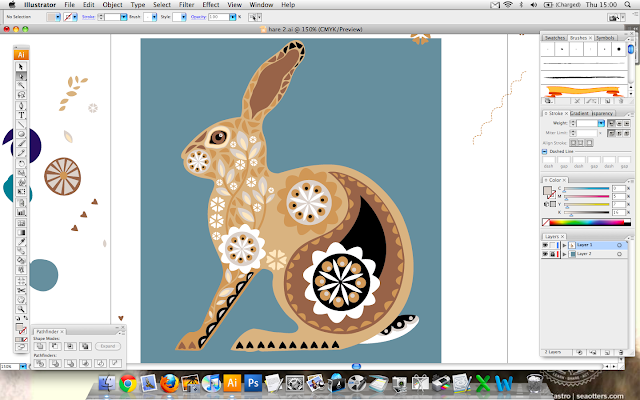
Task: Open the Object menu
Action: point(112,4)
